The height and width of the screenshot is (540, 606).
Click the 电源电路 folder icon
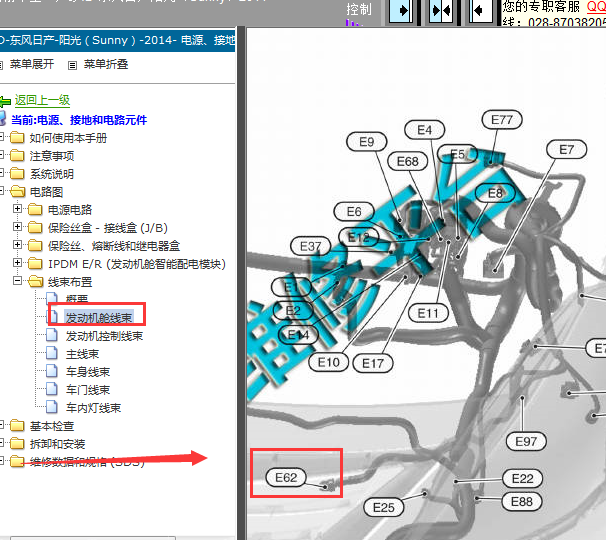pos(35,210)
